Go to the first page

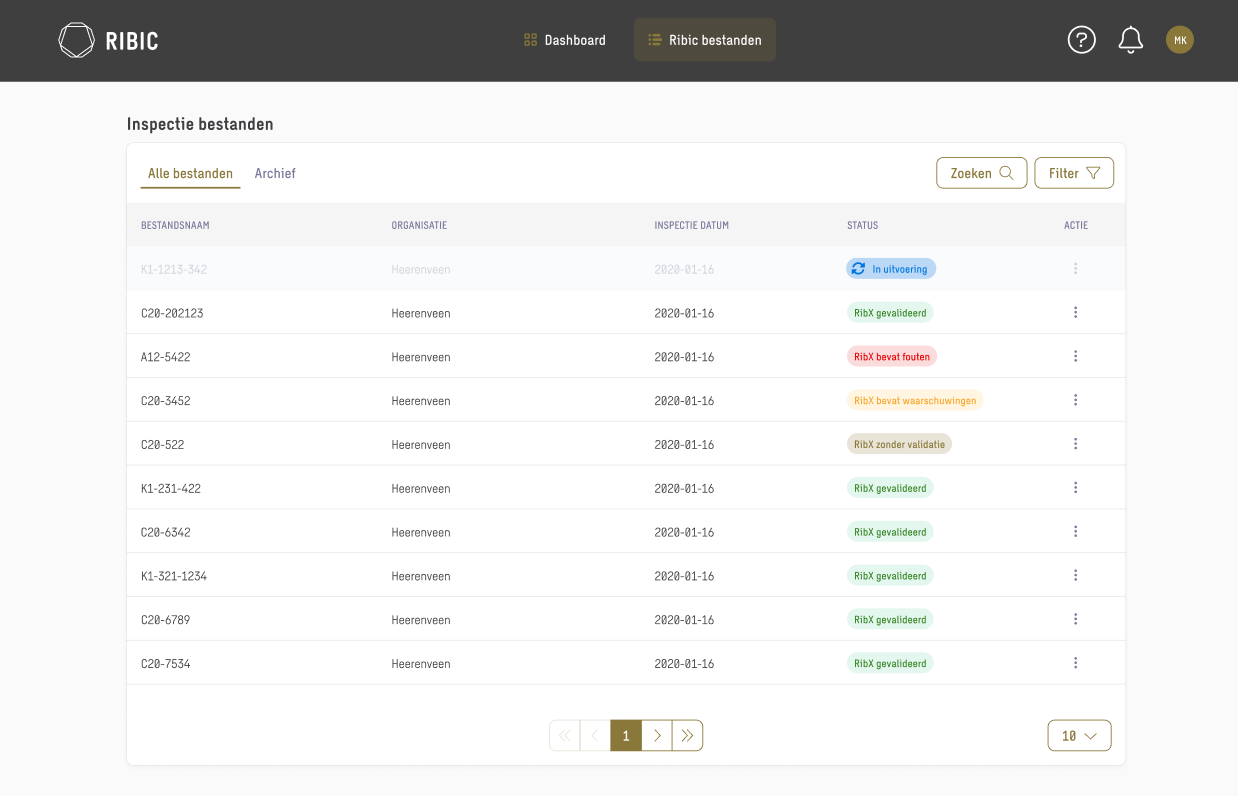click(x=564, y=736)
